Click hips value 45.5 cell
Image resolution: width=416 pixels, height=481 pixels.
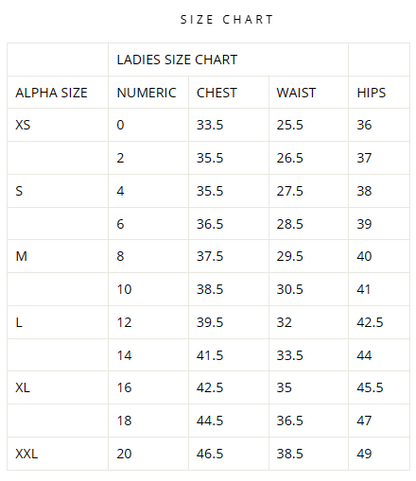pyautogui.click(x=379, y=388)
